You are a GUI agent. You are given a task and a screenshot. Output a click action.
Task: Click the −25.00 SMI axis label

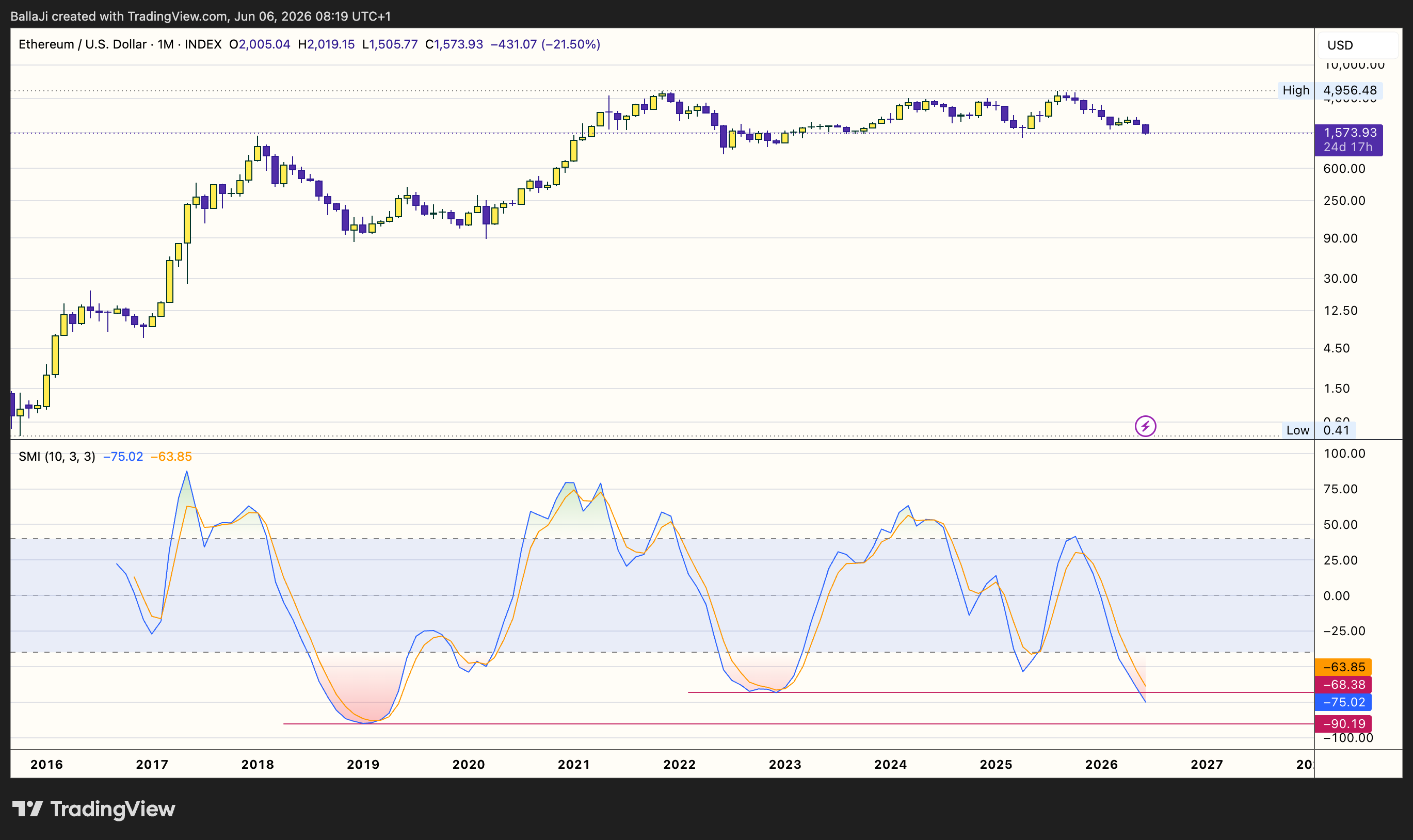pyautogui.click(x=1344, y=631)
